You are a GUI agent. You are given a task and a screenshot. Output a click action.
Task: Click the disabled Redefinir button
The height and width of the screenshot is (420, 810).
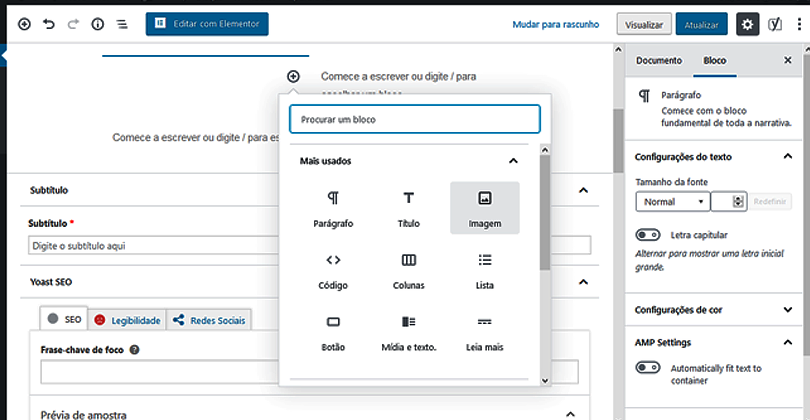770,201
